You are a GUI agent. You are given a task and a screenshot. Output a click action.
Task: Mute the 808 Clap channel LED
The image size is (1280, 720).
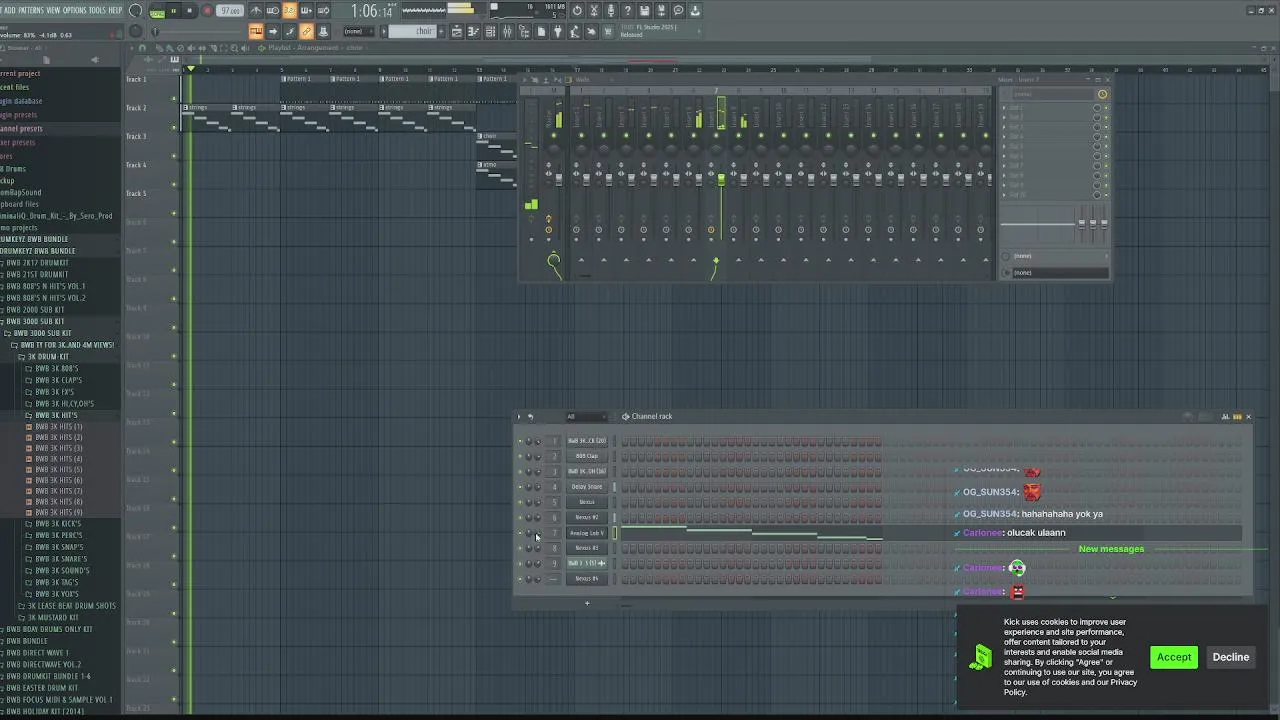tap(520, 456)
